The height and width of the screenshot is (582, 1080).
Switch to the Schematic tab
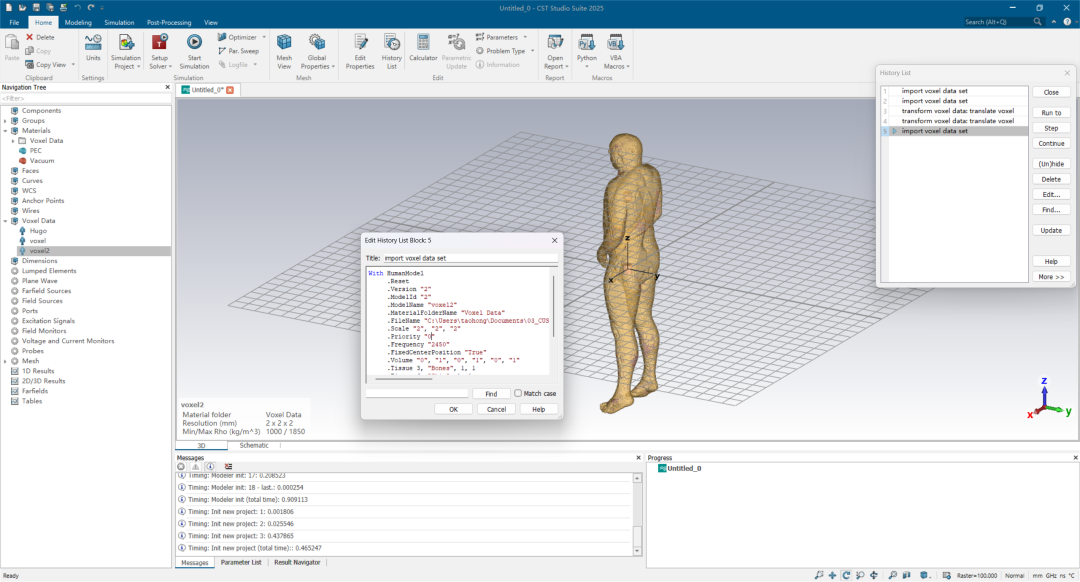click(x=253, y=446)
